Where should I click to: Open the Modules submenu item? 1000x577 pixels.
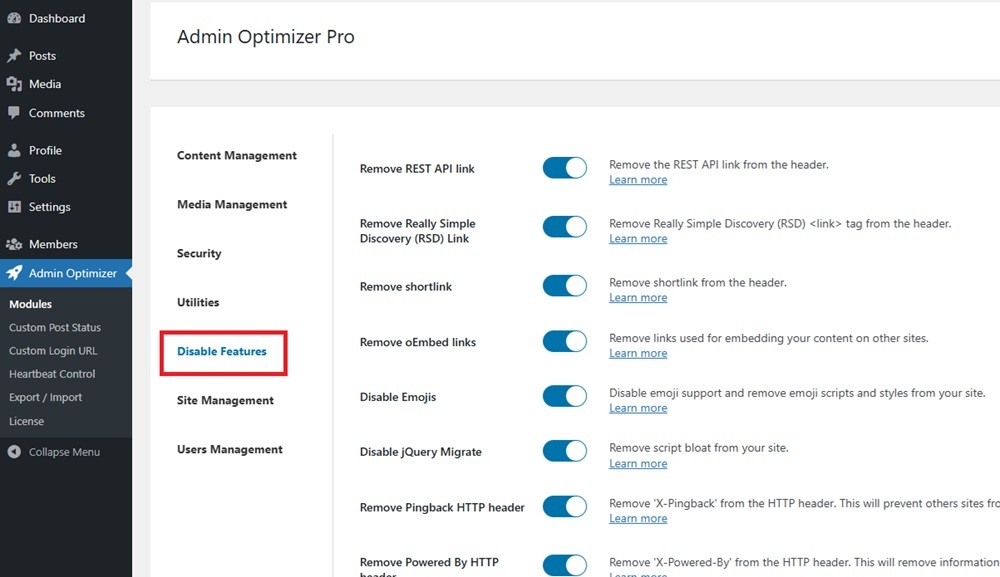coord(31,304)
